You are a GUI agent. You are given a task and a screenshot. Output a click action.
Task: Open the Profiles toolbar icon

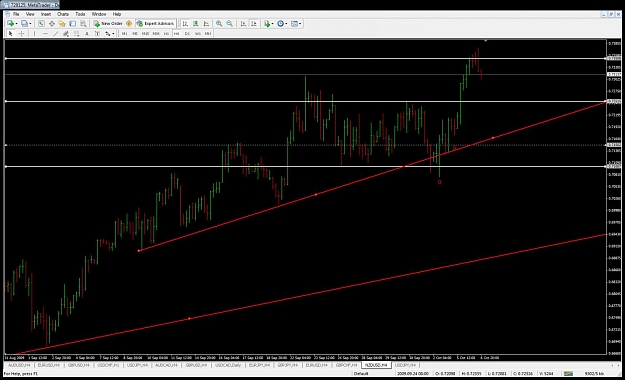coord(24,24)
